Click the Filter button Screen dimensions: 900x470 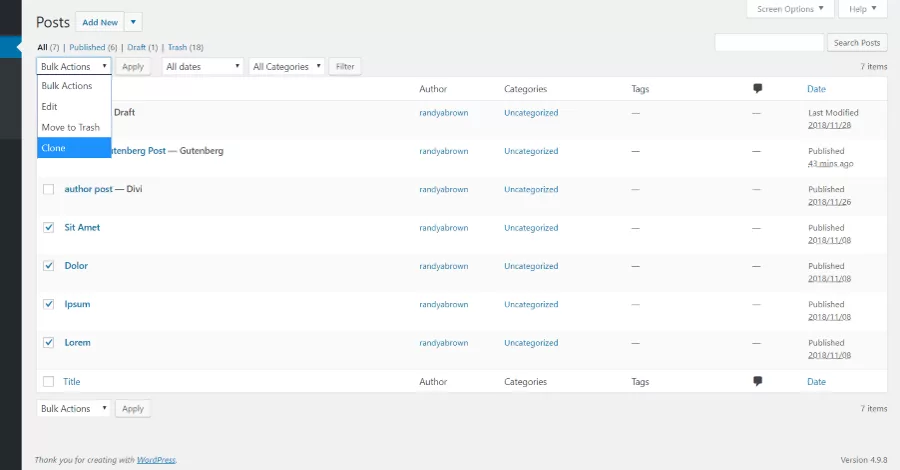tap(345, 67)
